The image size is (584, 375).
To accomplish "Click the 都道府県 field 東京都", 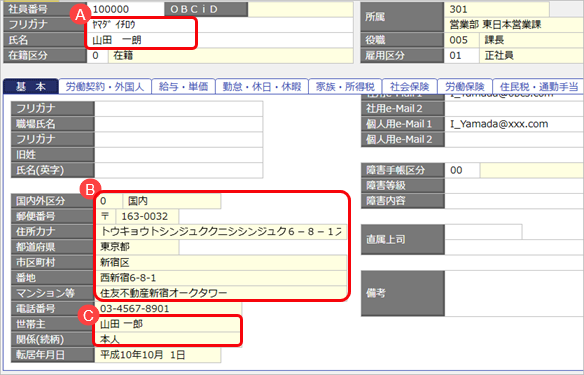I will (x=137, y=247).
